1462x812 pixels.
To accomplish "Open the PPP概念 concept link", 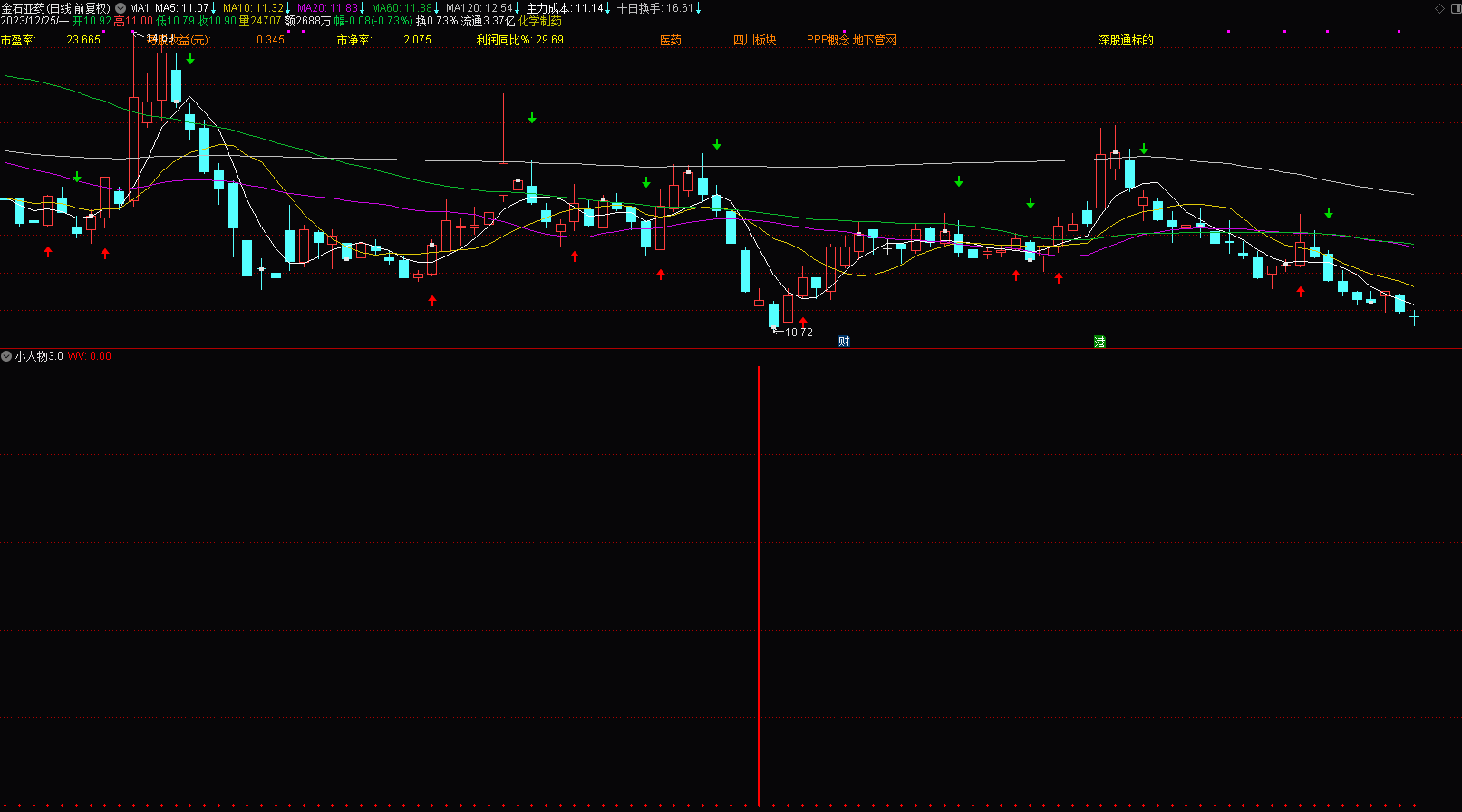I will (828, 40).
